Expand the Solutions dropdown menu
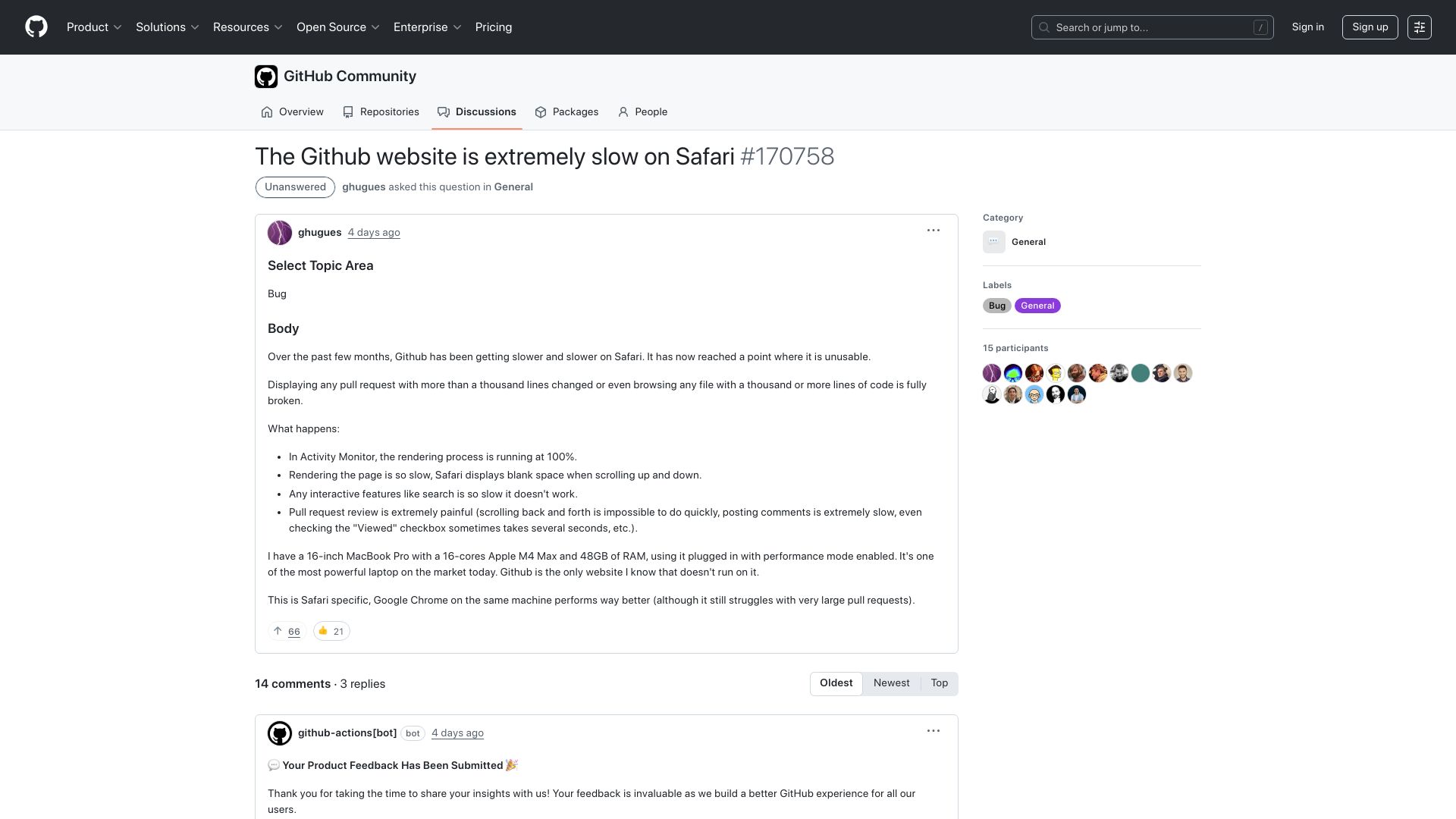The image size is (1456, 819). (x=168, y=27)
